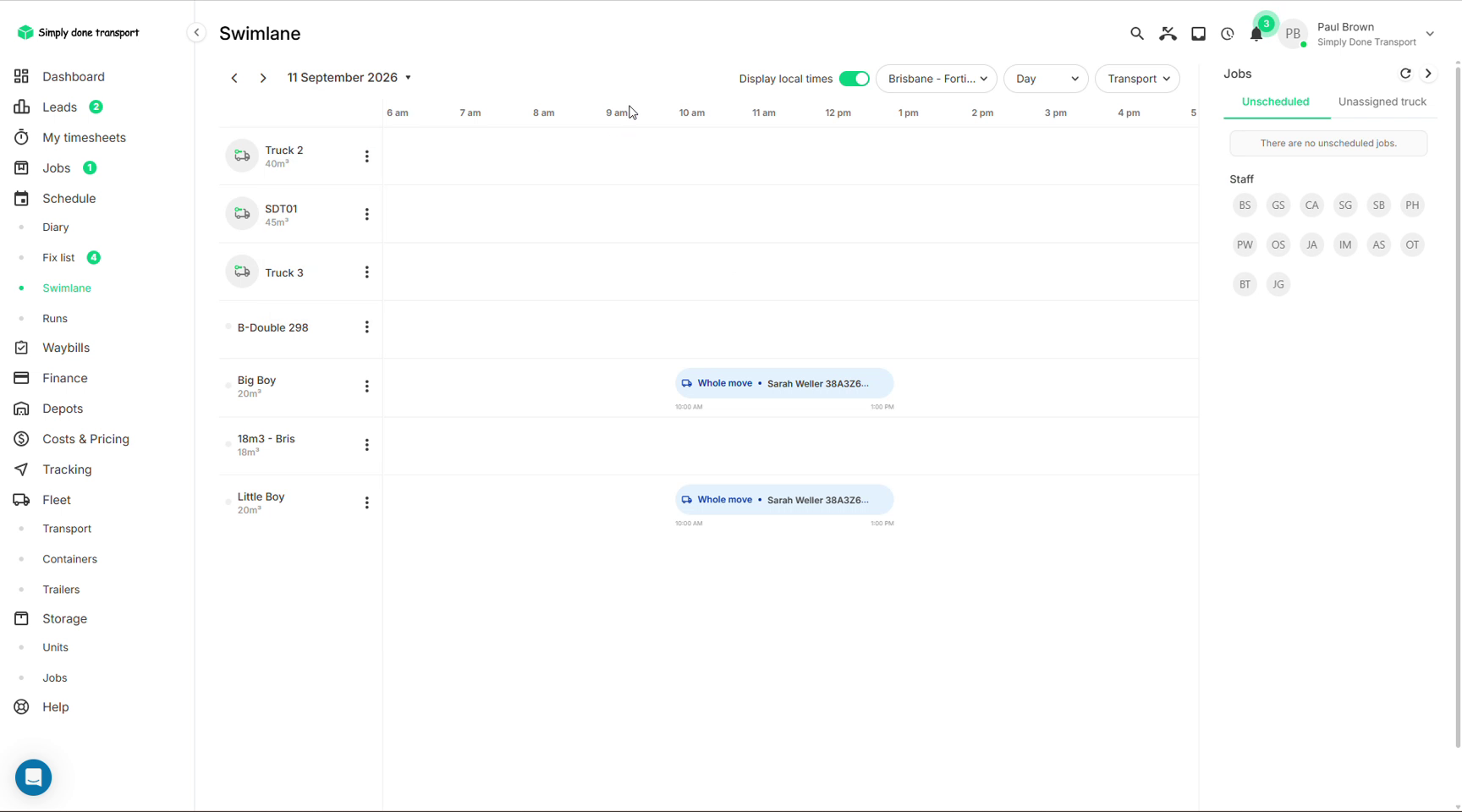Image resolution: width=1462 pixels, height=812 pixels.
Task: Open the chat support bubble
Action: [34, 777]
